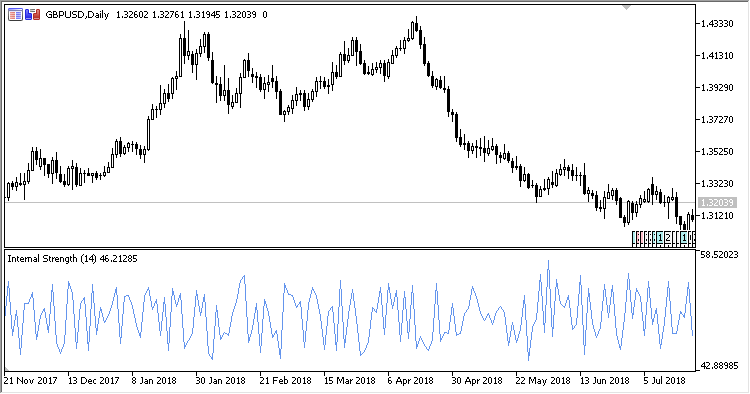Click the 21 Nov 2017 date label
The height and width of the screenshot is (394, 750).
(31, 381)
